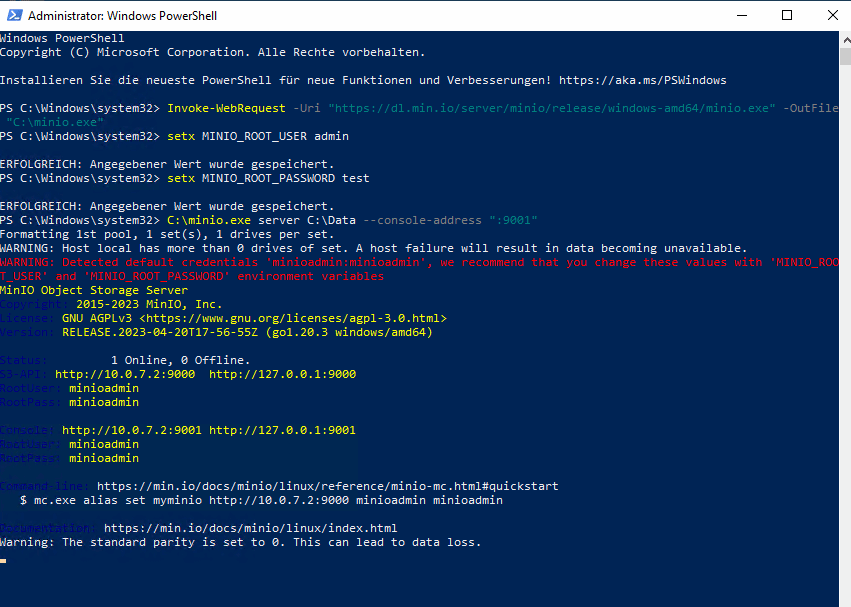Viewport: 851px width, 607px height.
Task: Close the PowerShell window
Action: pos(831,15)
